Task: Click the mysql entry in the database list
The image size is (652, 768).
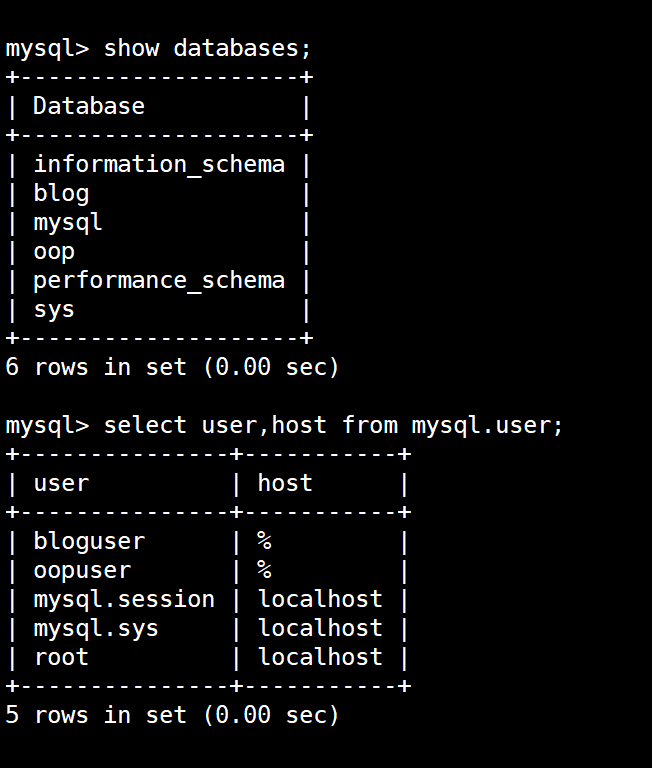Action: click(68, 222)
